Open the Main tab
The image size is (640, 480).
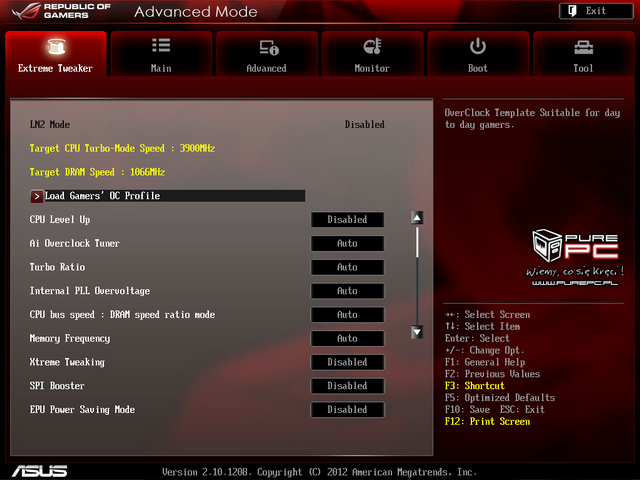[161, 54]
